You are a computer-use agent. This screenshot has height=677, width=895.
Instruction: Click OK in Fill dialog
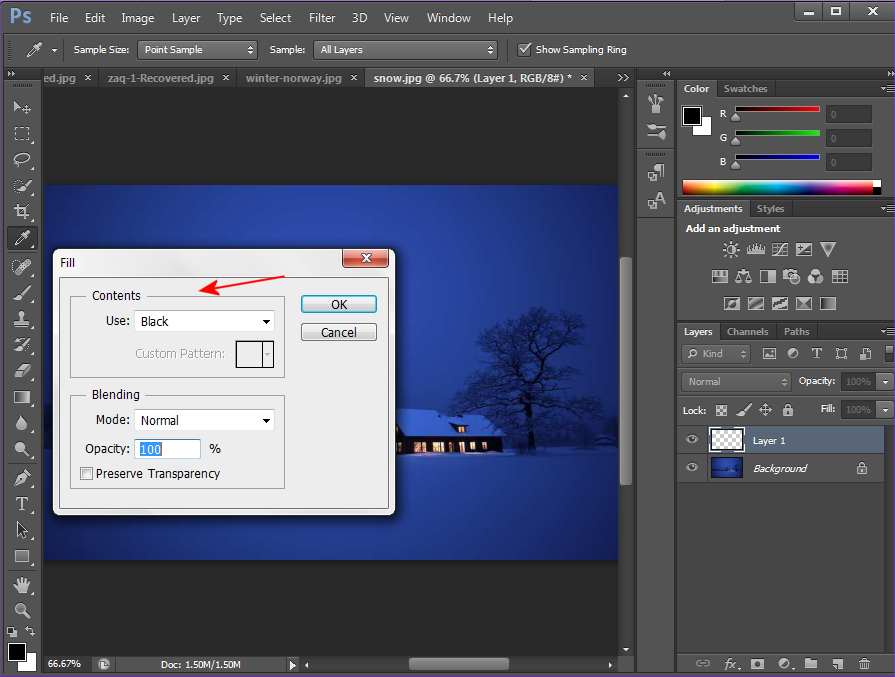338,305
